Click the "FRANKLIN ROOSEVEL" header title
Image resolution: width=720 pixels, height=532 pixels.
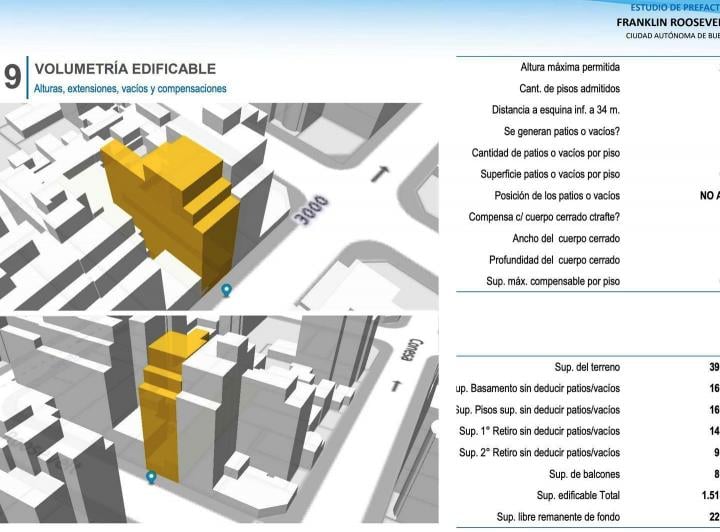coord(668,22)
